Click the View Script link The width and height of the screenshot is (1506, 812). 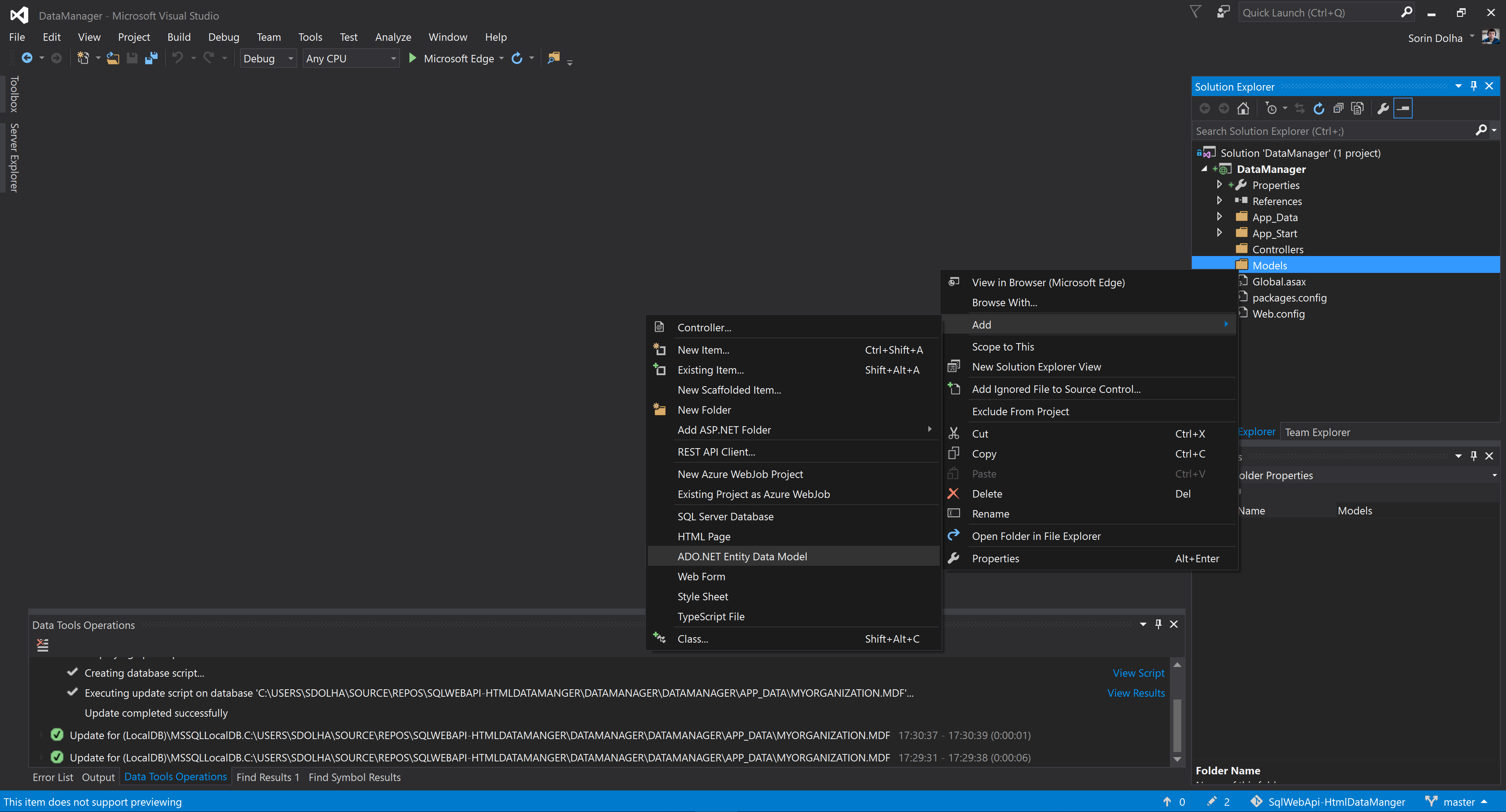(1138, 672)
